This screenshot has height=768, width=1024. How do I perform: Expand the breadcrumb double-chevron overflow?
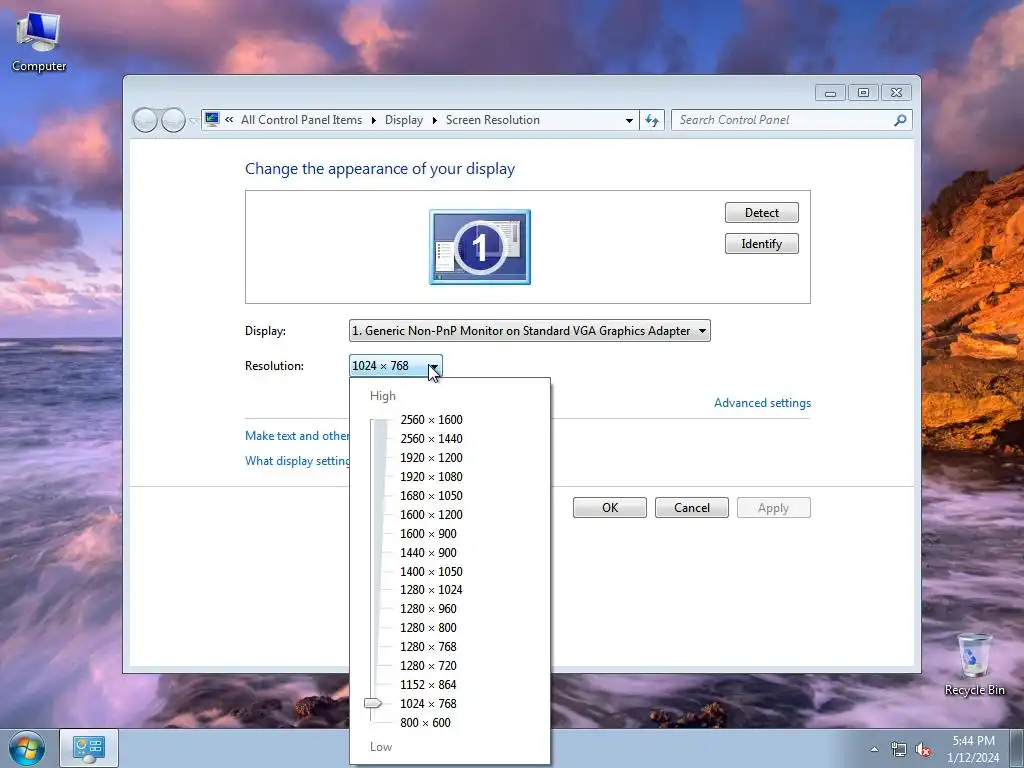[229, 120]
